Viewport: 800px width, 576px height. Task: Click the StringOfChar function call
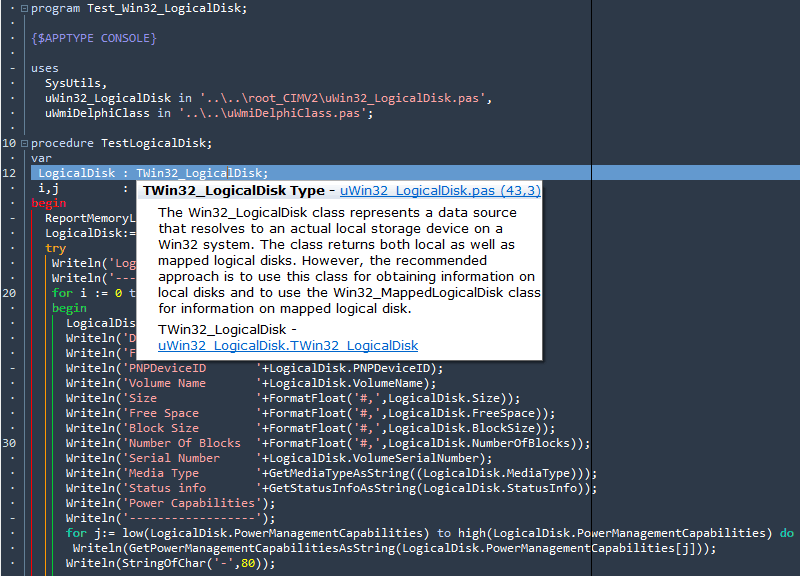[x=164, y=563]
